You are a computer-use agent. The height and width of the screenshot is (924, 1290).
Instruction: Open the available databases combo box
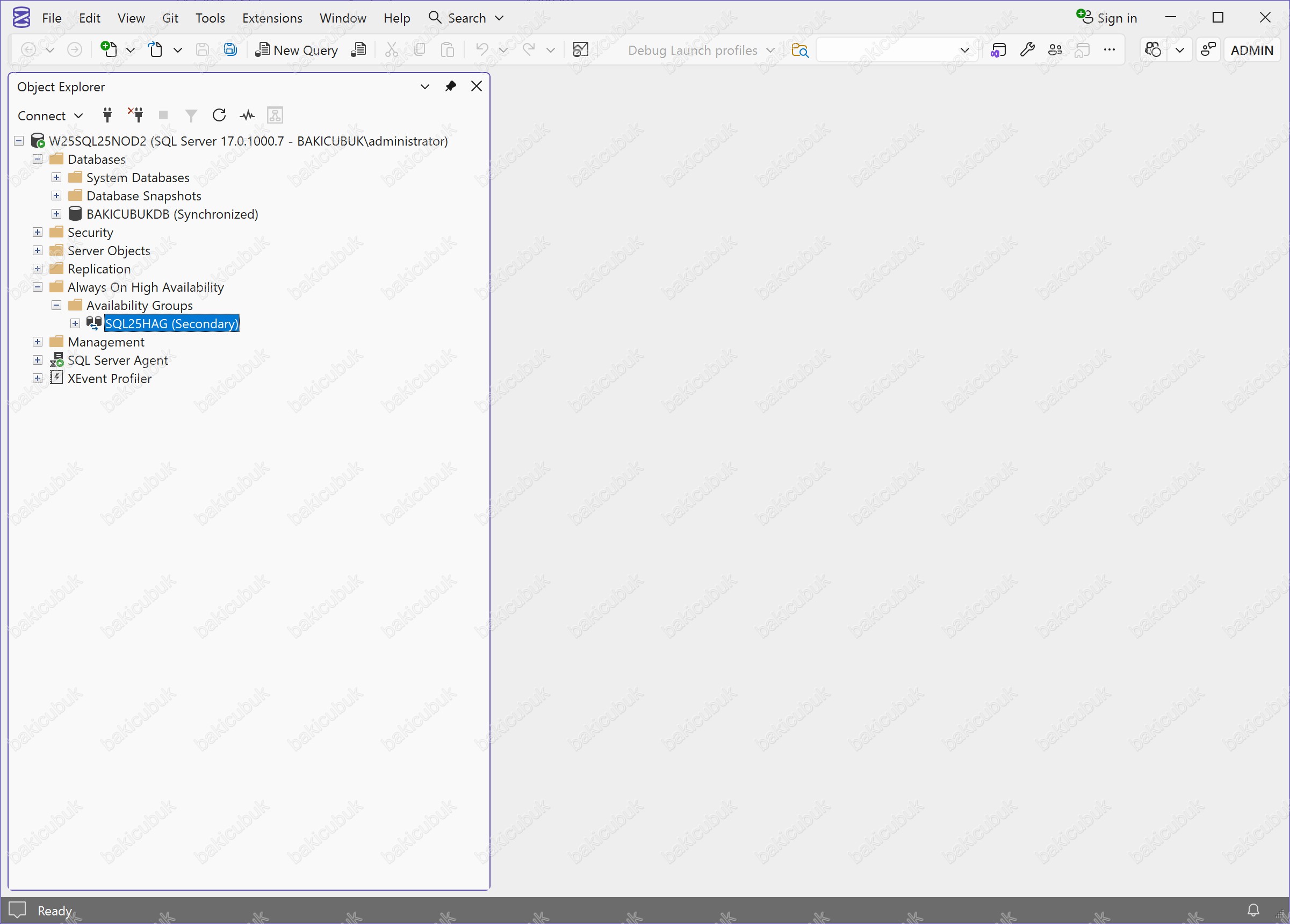[x=896, y=50]
